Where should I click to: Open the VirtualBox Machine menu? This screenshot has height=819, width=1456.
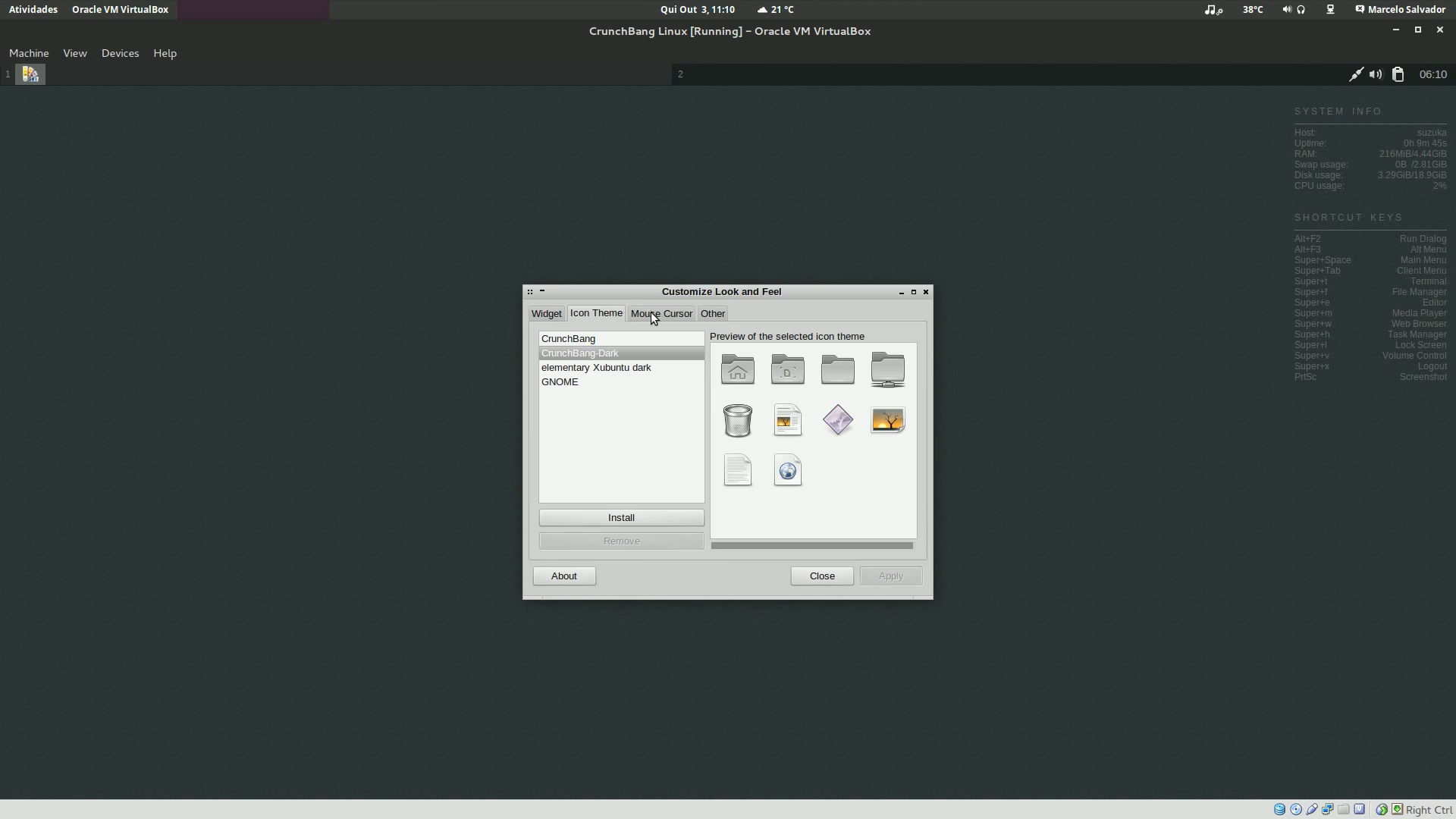click(29, 53)
